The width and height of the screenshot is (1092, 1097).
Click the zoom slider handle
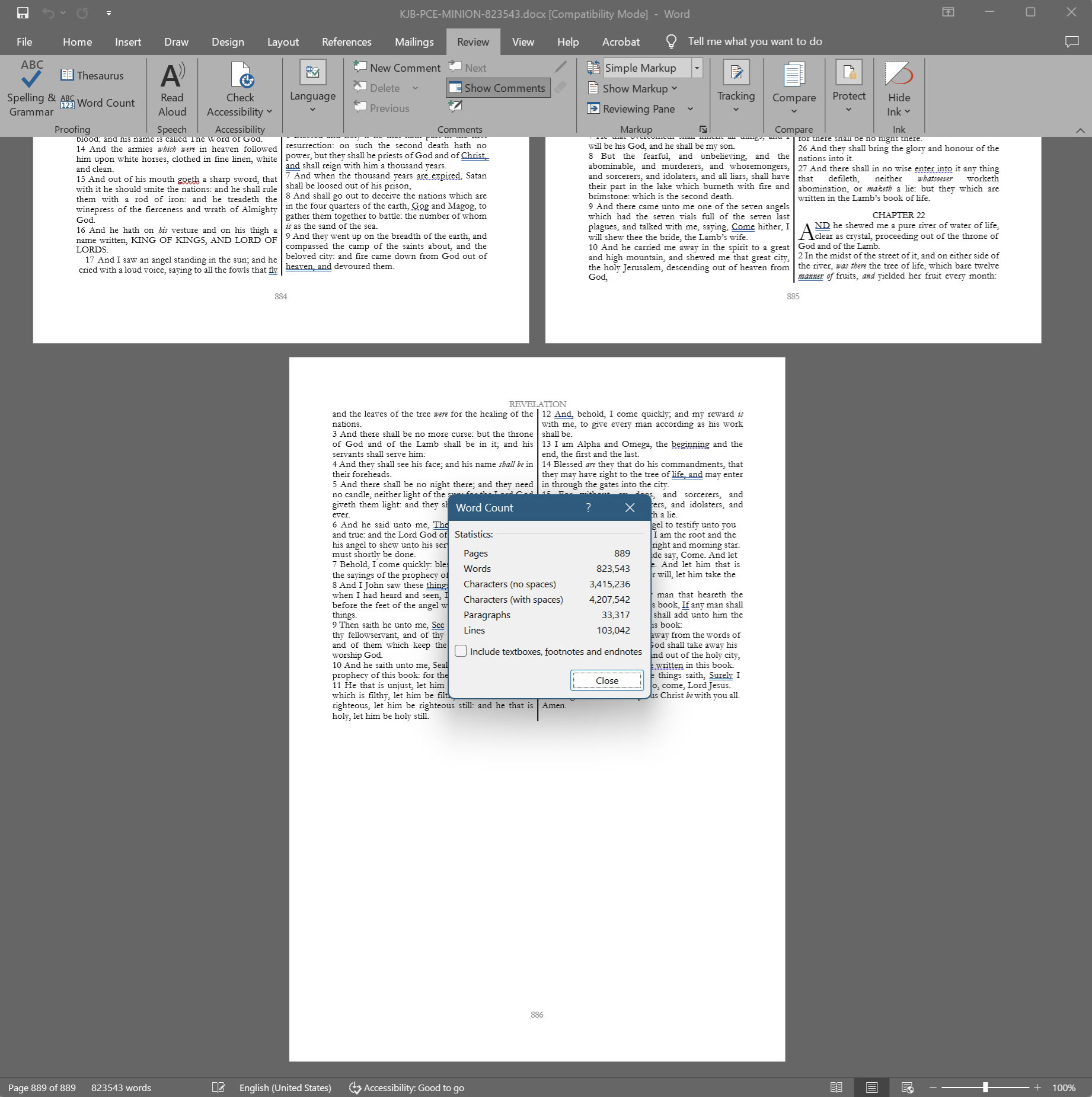(x=985, y=1088)
